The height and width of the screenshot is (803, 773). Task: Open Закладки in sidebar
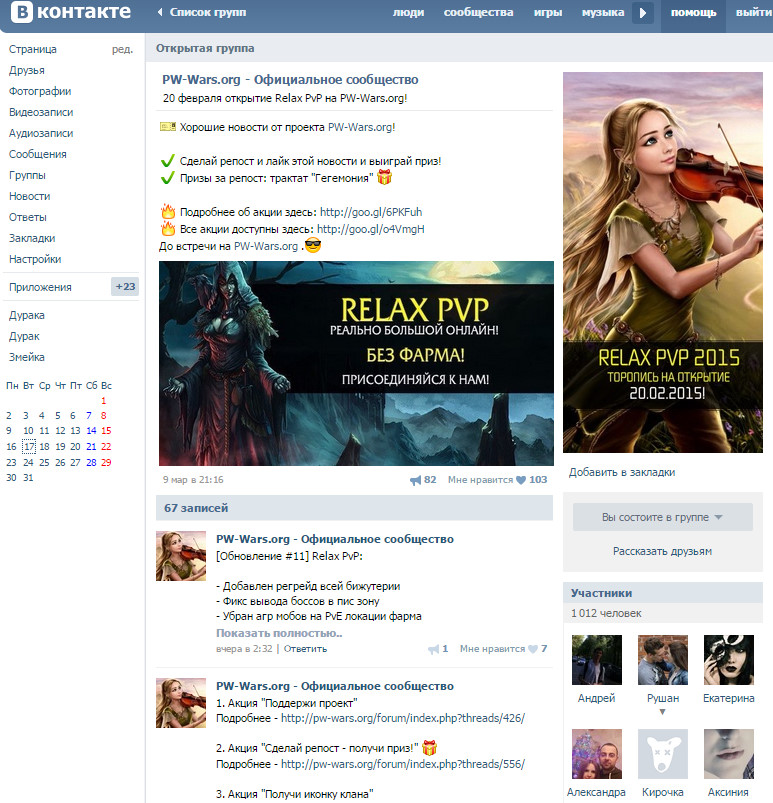point(32,238)
